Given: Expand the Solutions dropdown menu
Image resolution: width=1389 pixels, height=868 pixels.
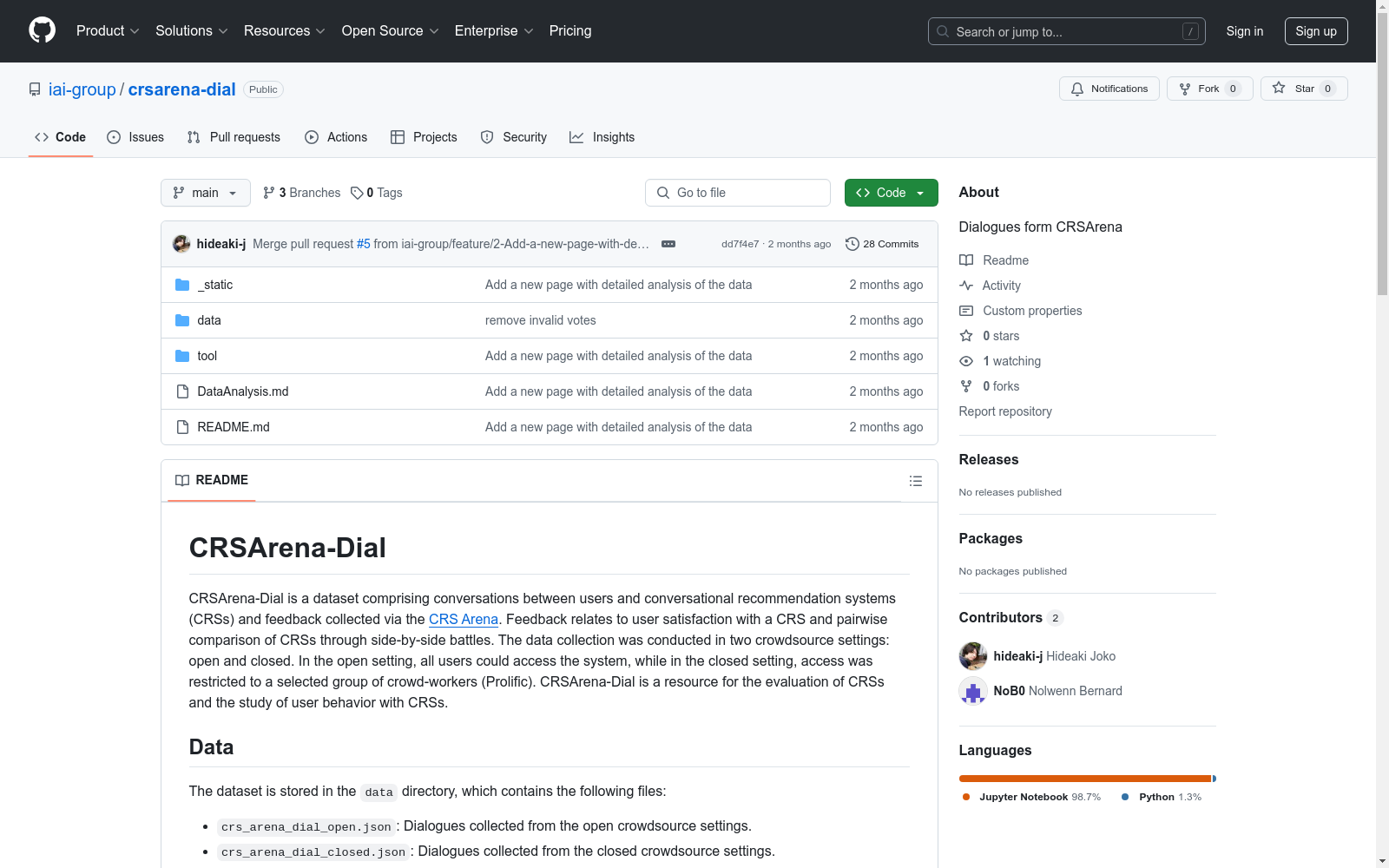Looking at the screenshot, I should pyautogui.click(x=192, y=31).
